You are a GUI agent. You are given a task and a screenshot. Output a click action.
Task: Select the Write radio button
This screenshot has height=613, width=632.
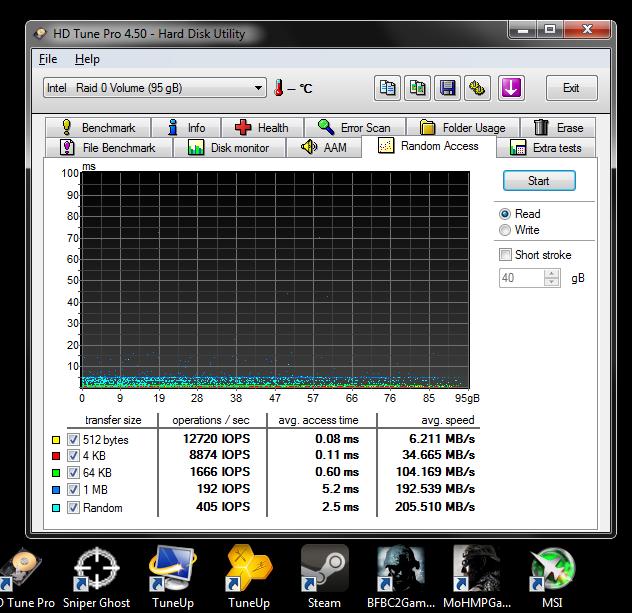[505, 230]
